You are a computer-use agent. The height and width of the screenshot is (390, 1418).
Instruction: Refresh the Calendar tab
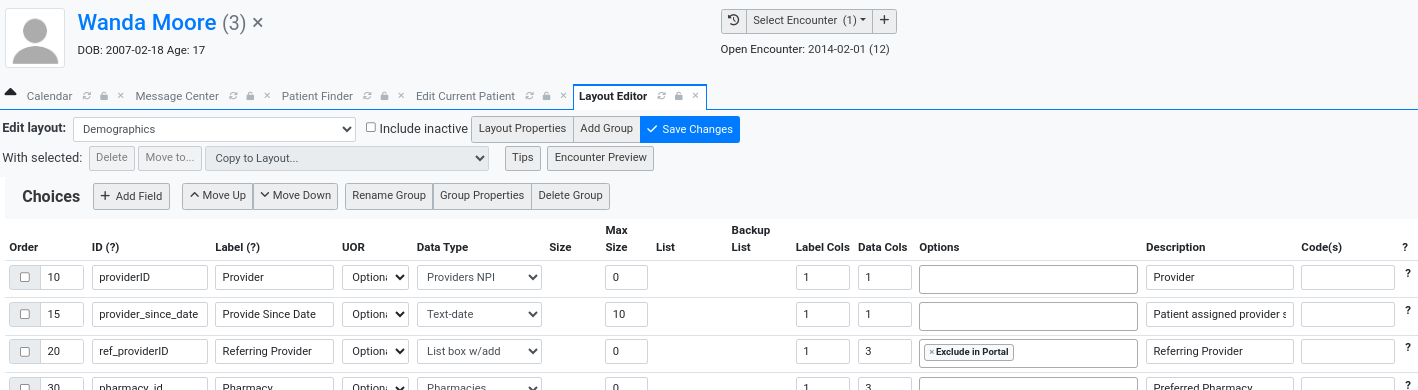(x=87, y=97)
